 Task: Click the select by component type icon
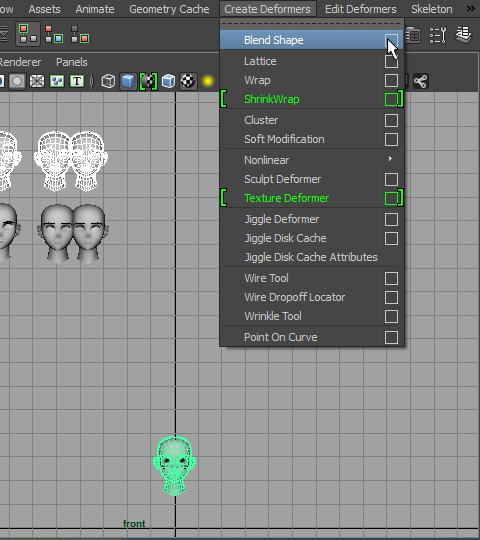80,34
